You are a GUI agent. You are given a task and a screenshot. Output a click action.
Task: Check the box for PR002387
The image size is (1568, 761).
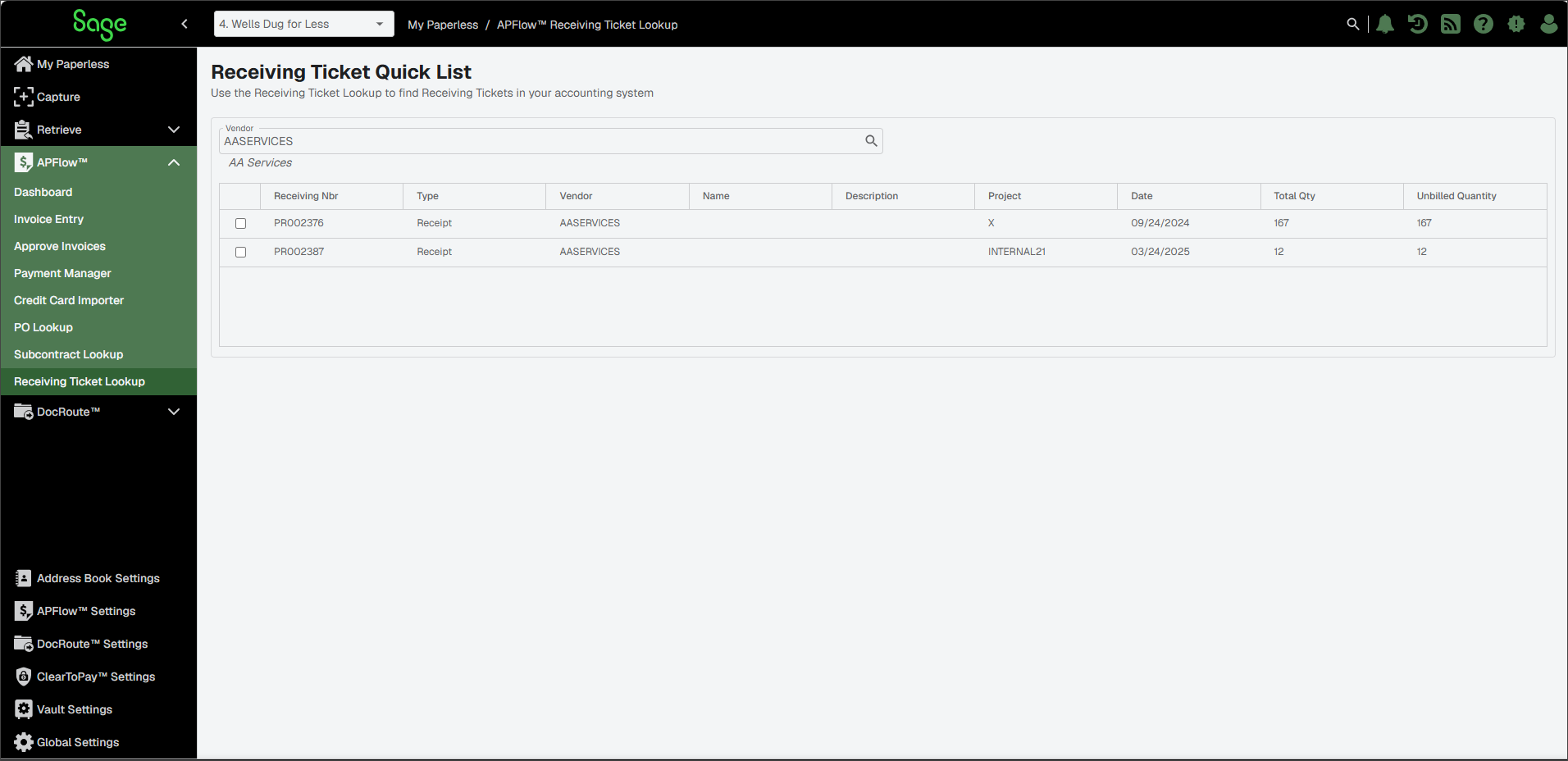(x=240, y=252)
